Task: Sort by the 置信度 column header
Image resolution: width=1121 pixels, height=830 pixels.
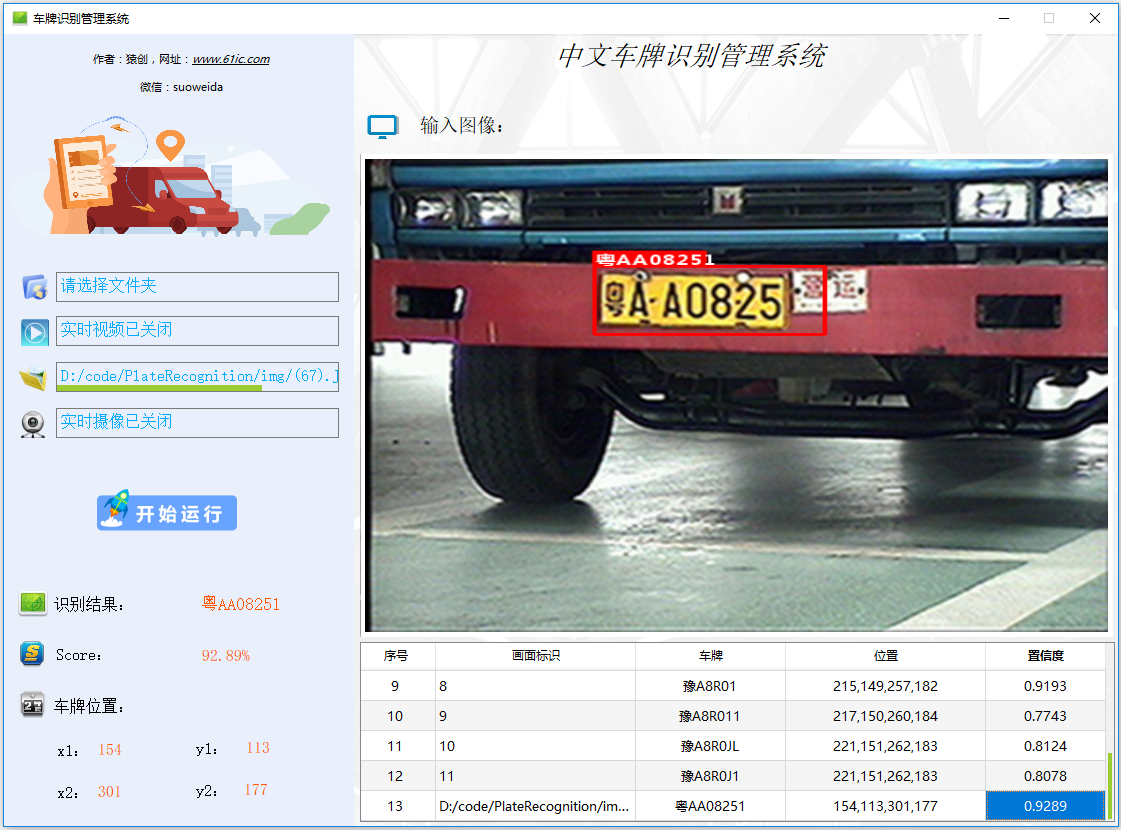Action: tap(1045, 656)
